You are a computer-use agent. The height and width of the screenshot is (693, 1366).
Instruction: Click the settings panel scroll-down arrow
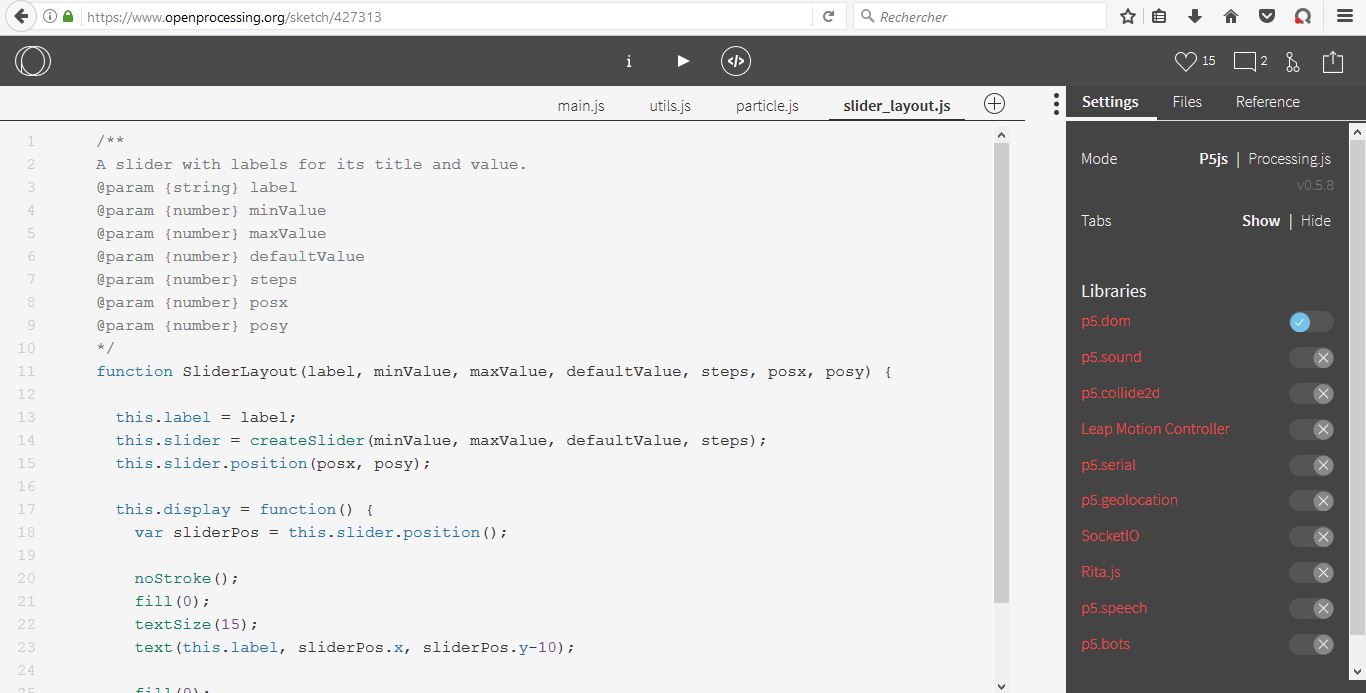pos(1357,672)
